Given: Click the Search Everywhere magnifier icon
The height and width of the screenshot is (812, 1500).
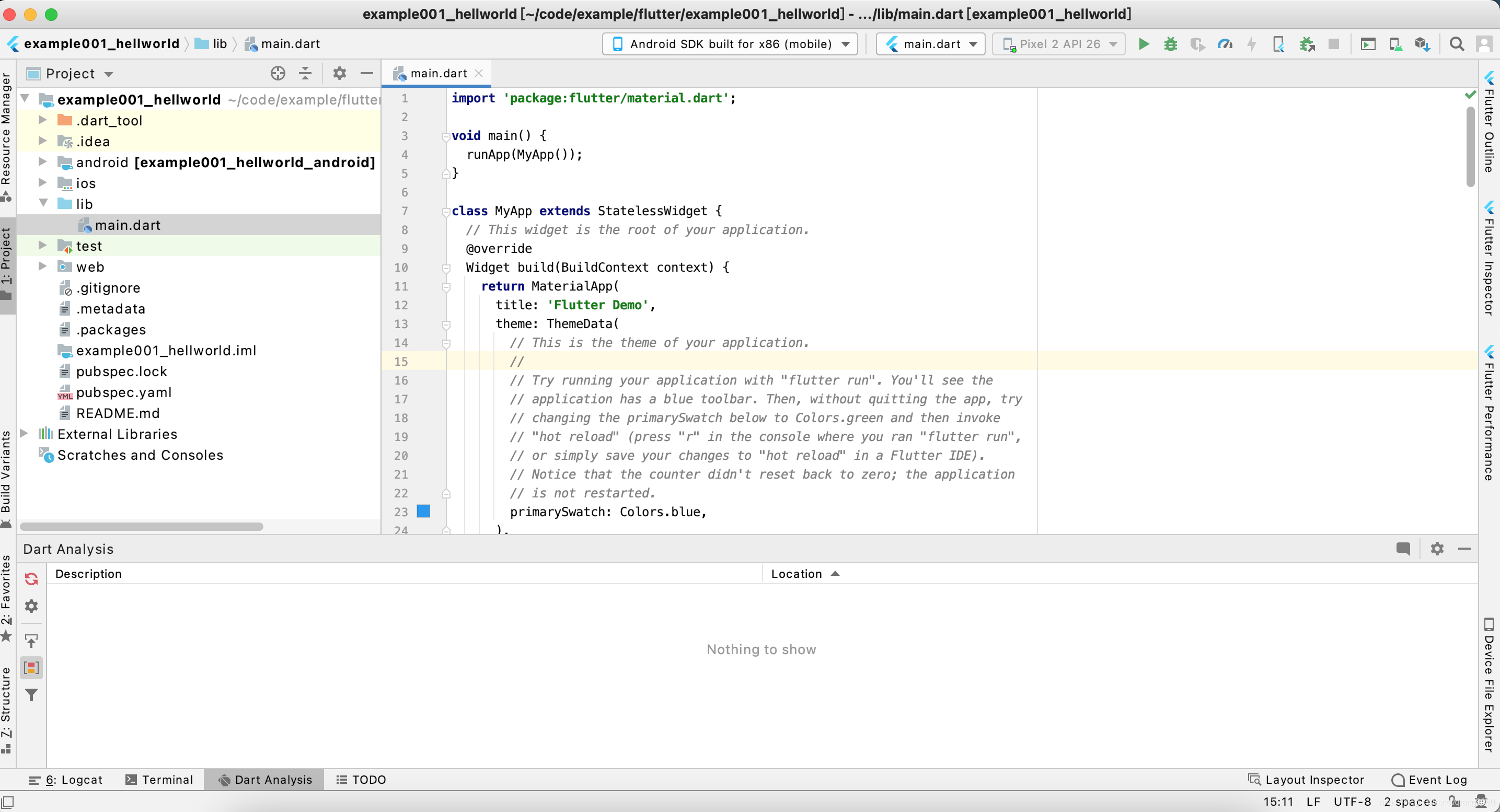Looking at the screenshot, I should coord(1456,44).
